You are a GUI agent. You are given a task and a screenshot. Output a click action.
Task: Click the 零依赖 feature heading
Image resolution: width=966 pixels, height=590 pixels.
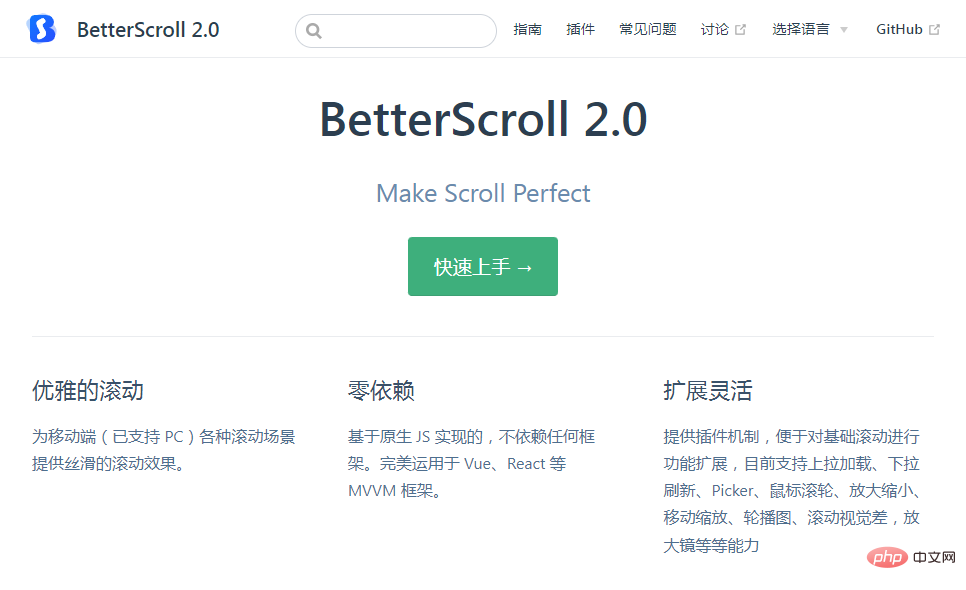(x=381, y=391)
